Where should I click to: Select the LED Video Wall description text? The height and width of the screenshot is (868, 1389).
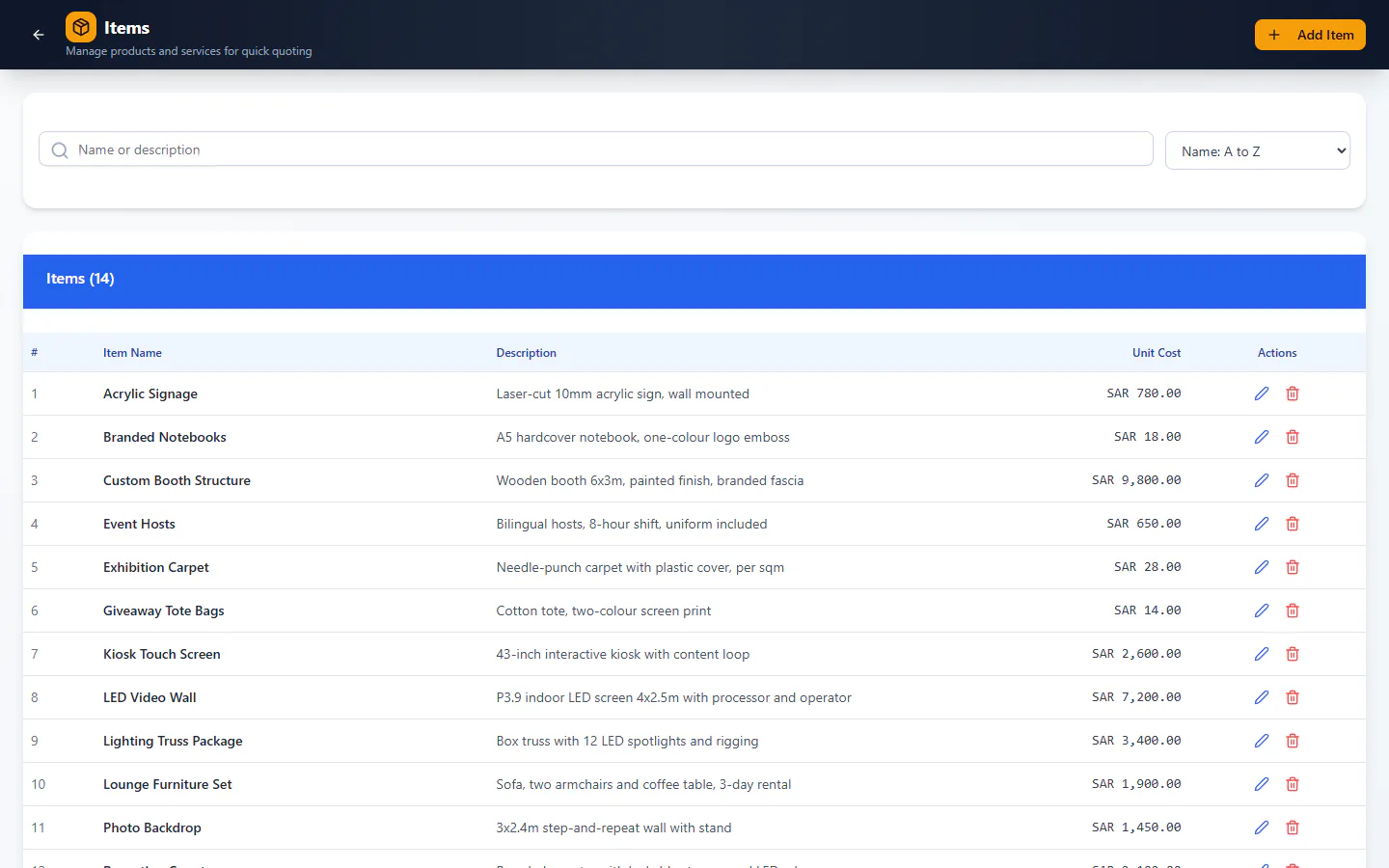tap(673, 697)
